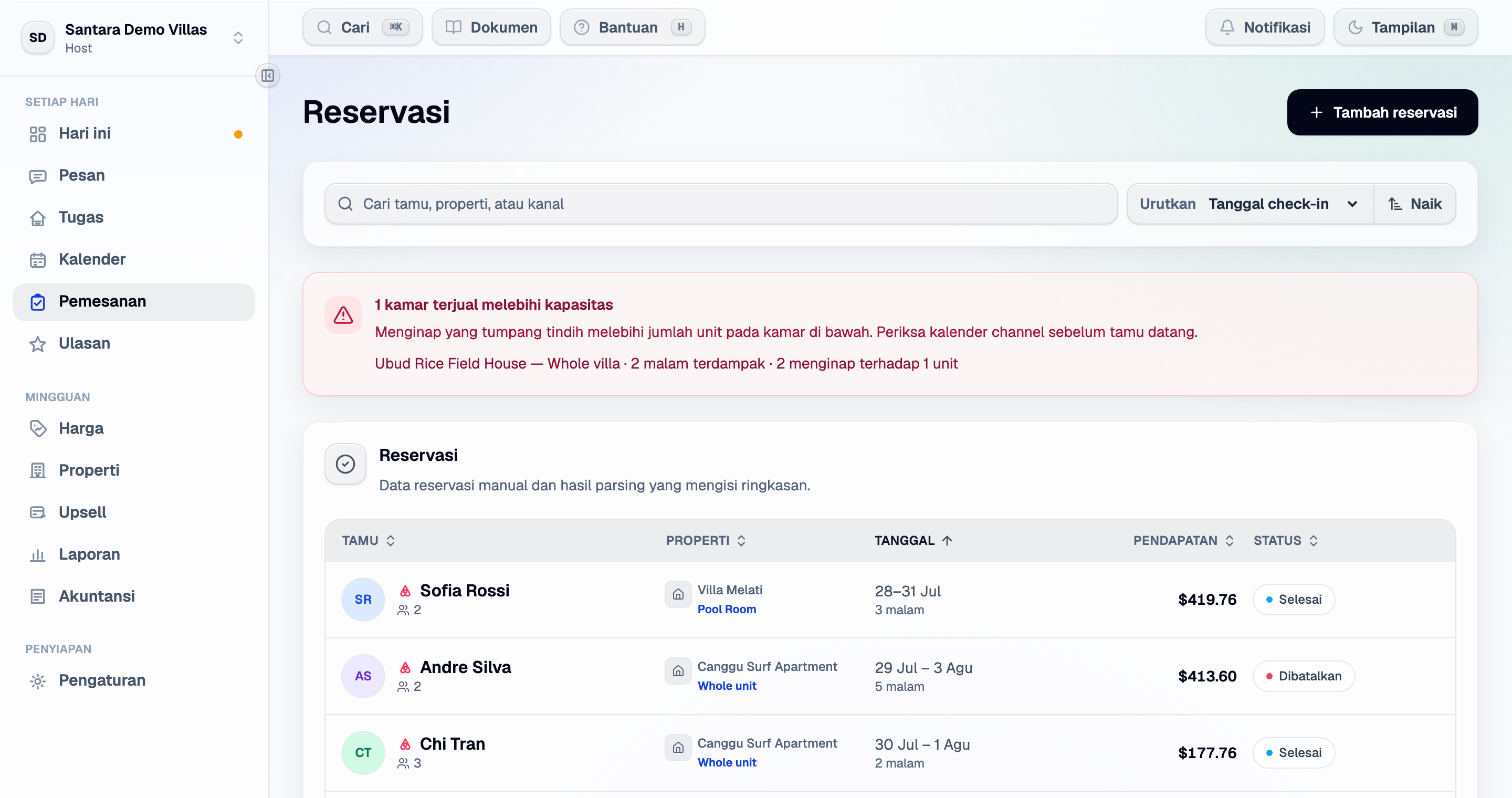Image resolution: width=1512 pixels, height=798 pixels.
Task: Click the Ulasan star icon
Action: (x=38, y=344)
